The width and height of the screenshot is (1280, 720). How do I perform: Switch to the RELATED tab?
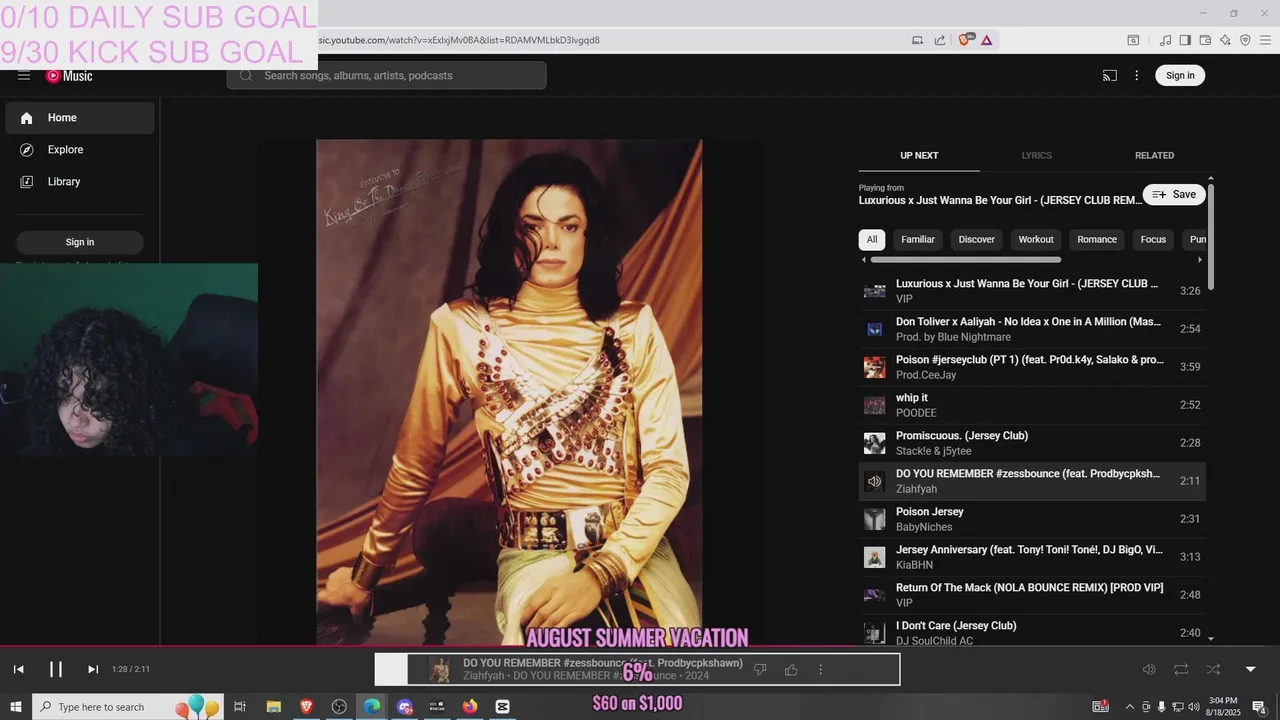pyautogui.click(x=1154, y=155)
